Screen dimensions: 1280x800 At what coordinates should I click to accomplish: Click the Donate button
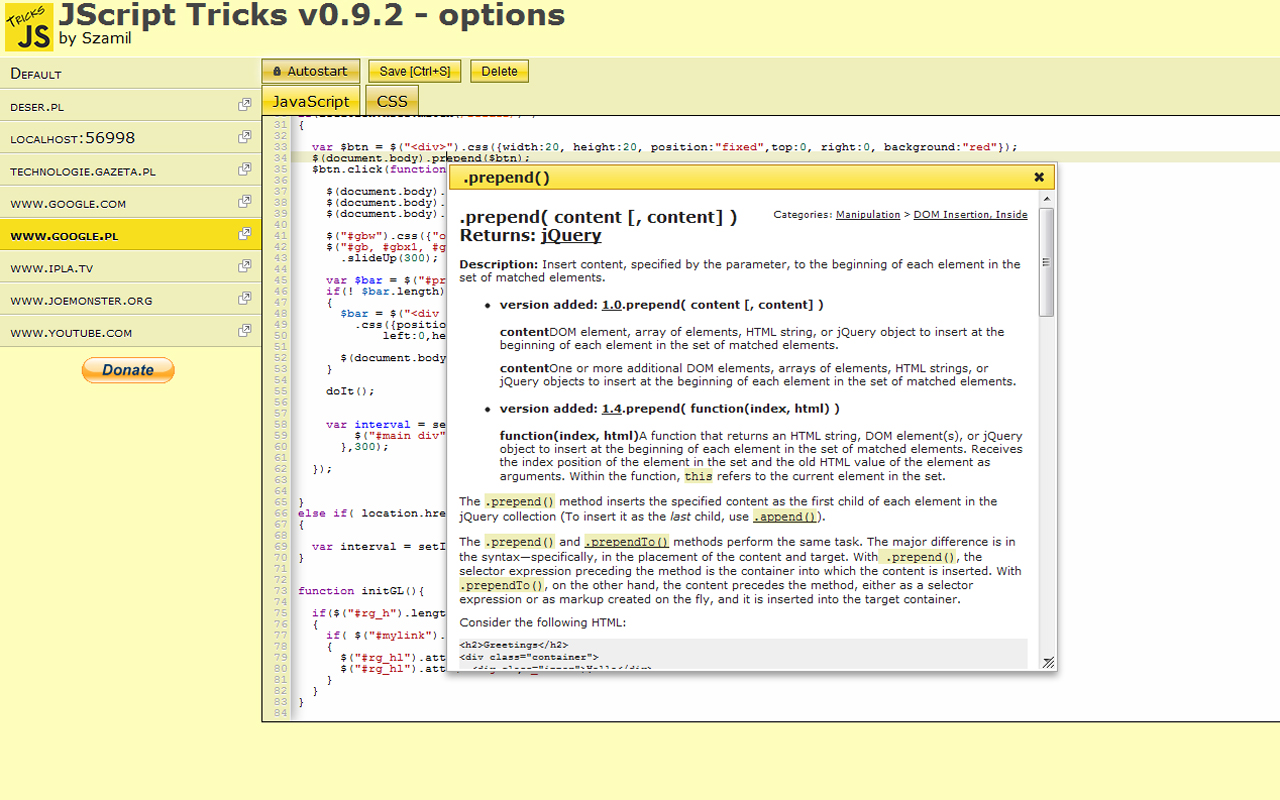pos(128,370)
